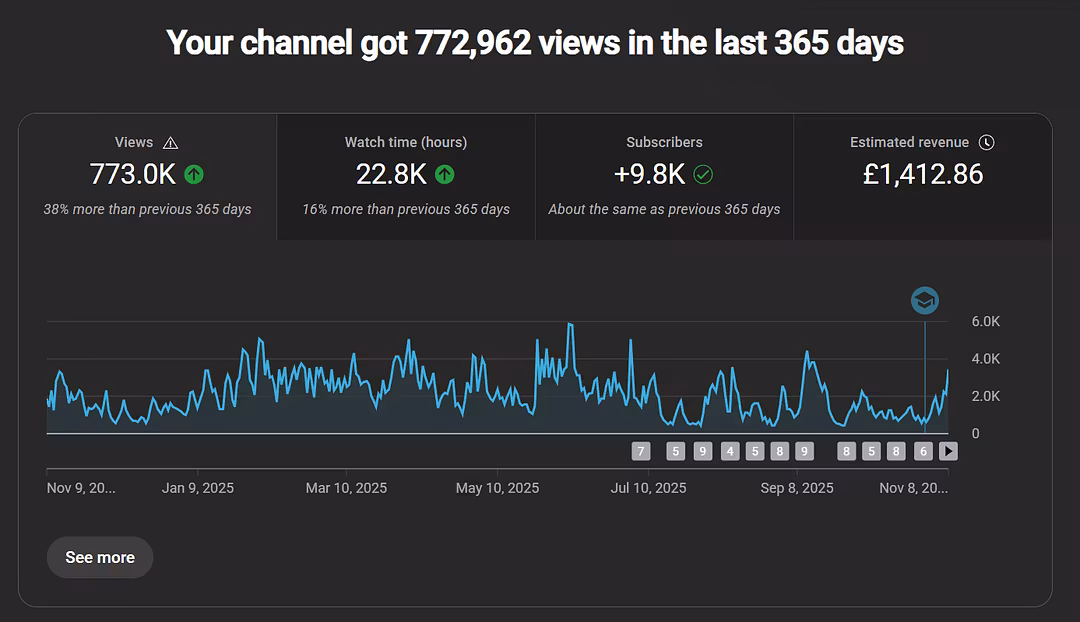Open the video marker labeled 7

click(x=641, y=451)
